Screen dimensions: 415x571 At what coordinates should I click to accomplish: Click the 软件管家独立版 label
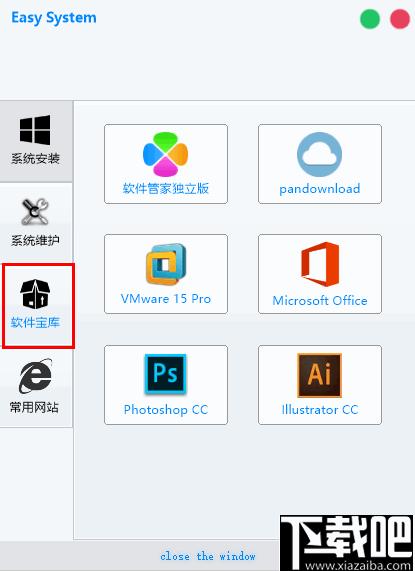click(x=166, y=189)
